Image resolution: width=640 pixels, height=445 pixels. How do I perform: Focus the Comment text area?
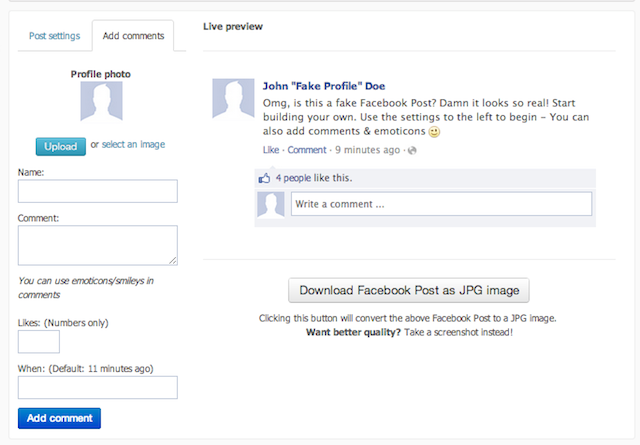click(x=98, y=245)
